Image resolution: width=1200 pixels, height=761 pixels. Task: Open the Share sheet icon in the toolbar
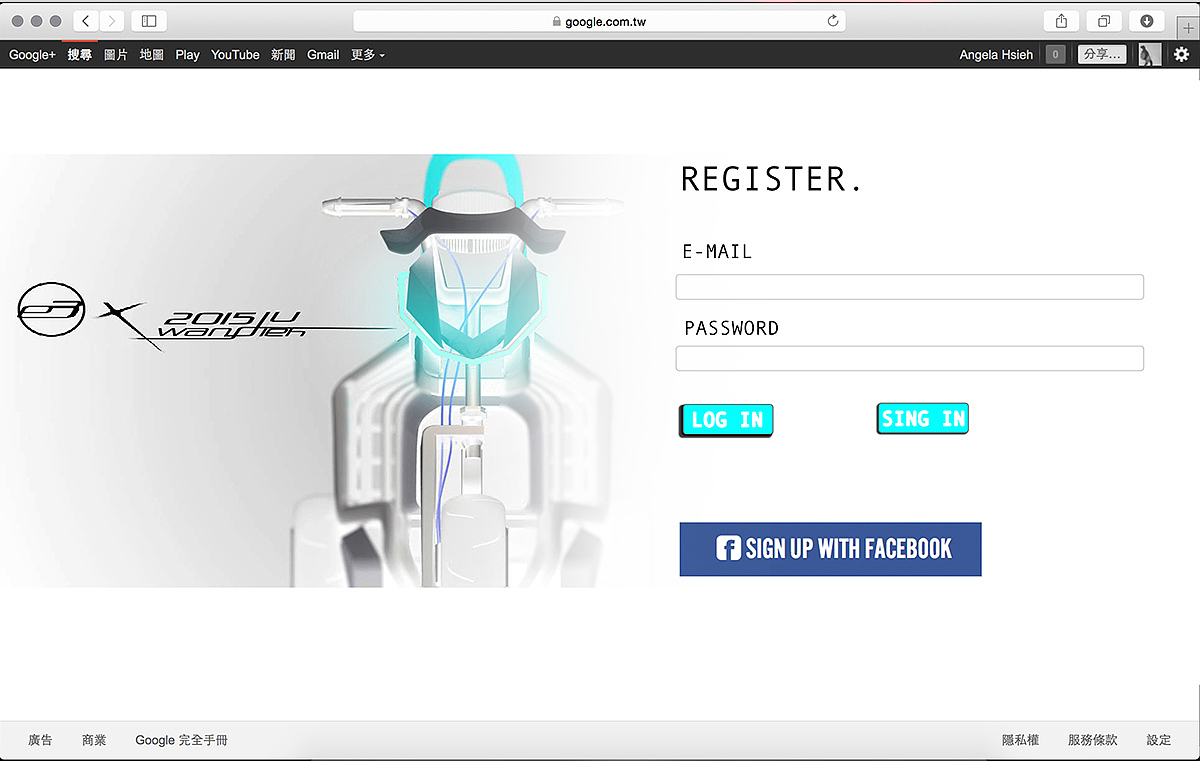point(1061,21)
